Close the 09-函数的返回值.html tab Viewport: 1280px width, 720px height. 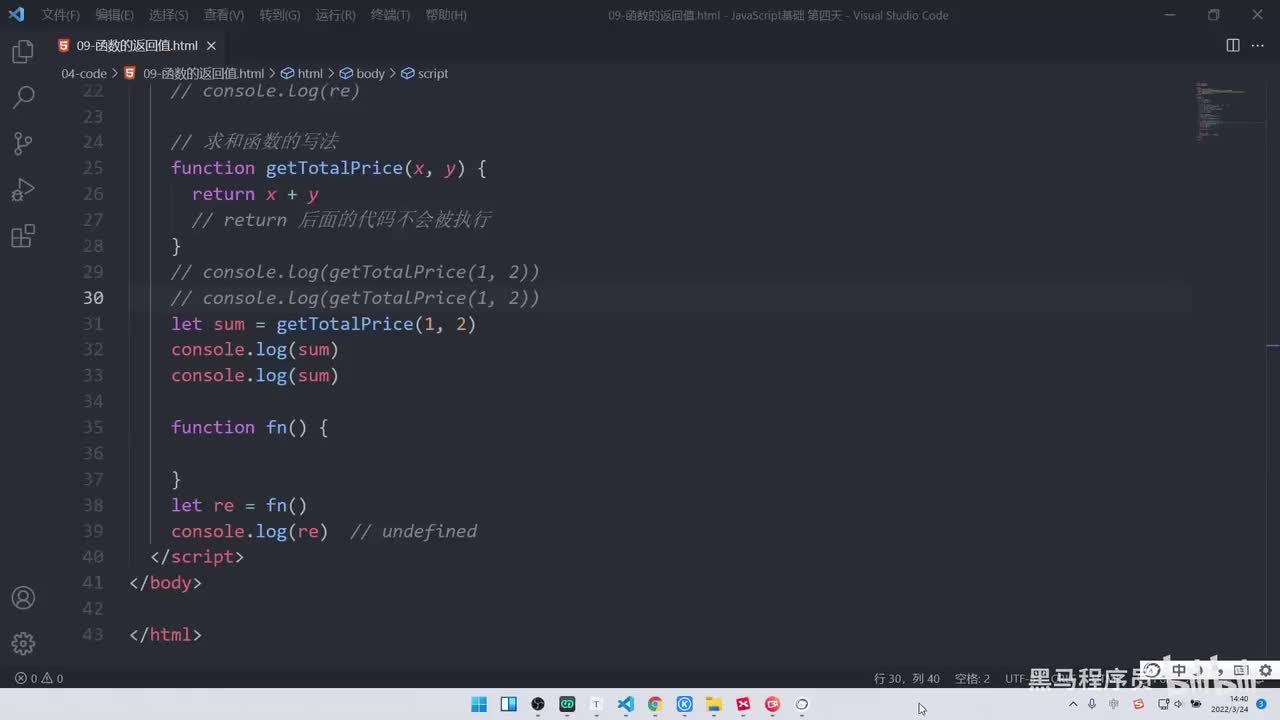pyautogui.click(x=213, y=46)
